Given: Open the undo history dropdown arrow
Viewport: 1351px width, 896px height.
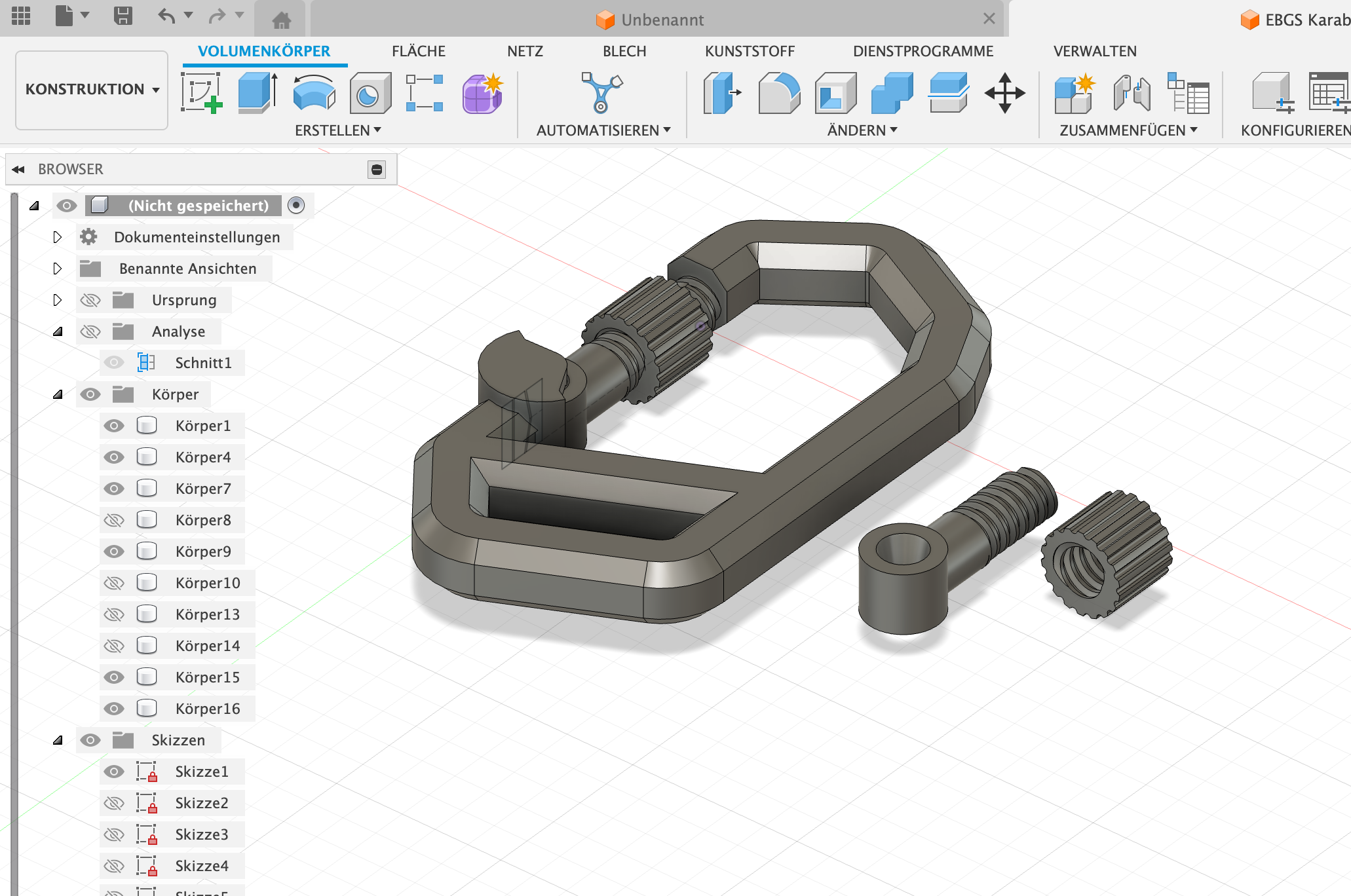Looking at the screenshot, I should pos(189,15).
